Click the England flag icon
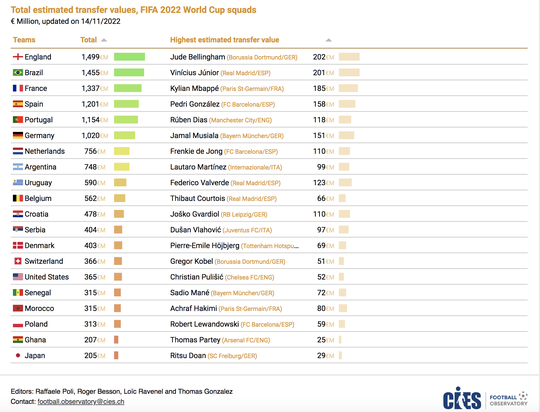The image size is (540, 412). pos(18,56)
